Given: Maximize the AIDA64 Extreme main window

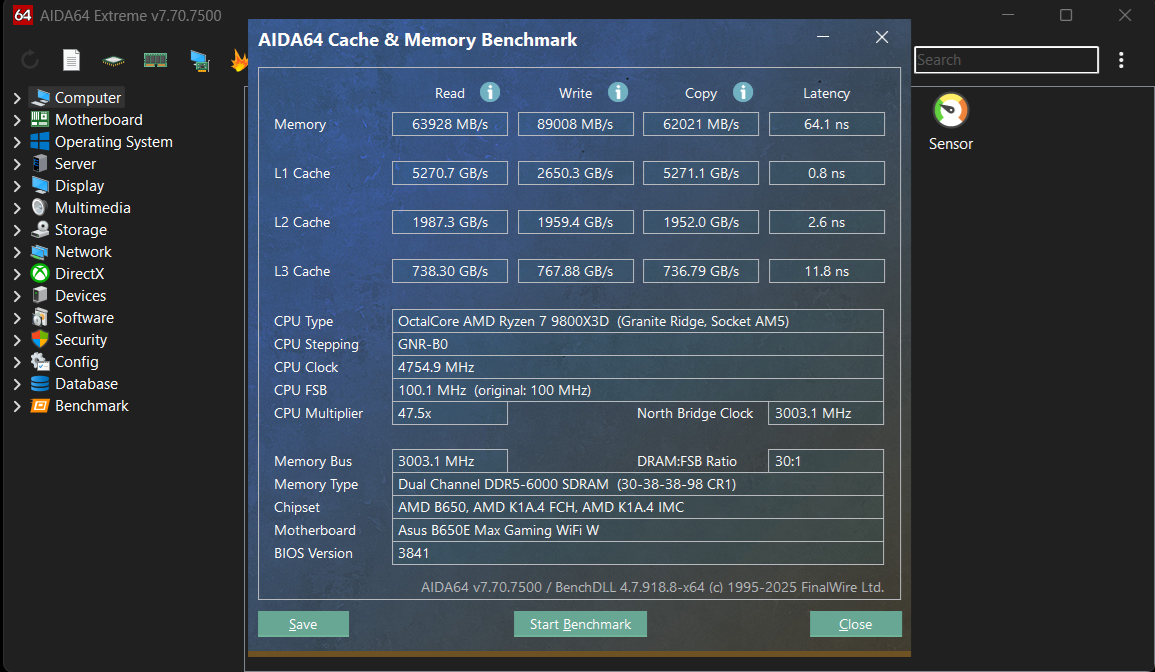Looking at the screenshot, I should click(x=1066, y=15).
